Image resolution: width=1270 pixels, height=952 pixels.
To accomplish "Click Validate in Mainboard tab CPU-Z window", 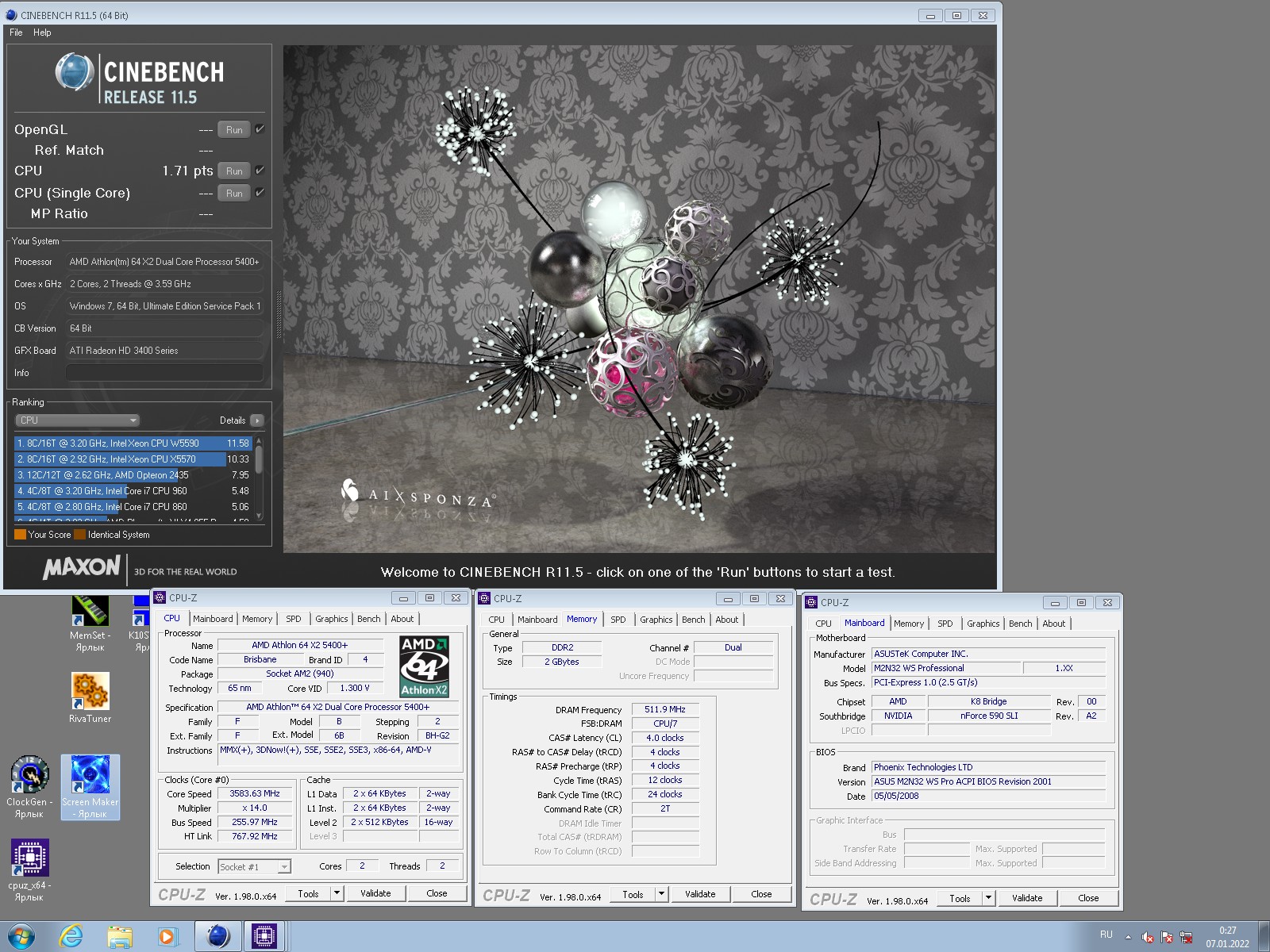I will coord(1027,898).
